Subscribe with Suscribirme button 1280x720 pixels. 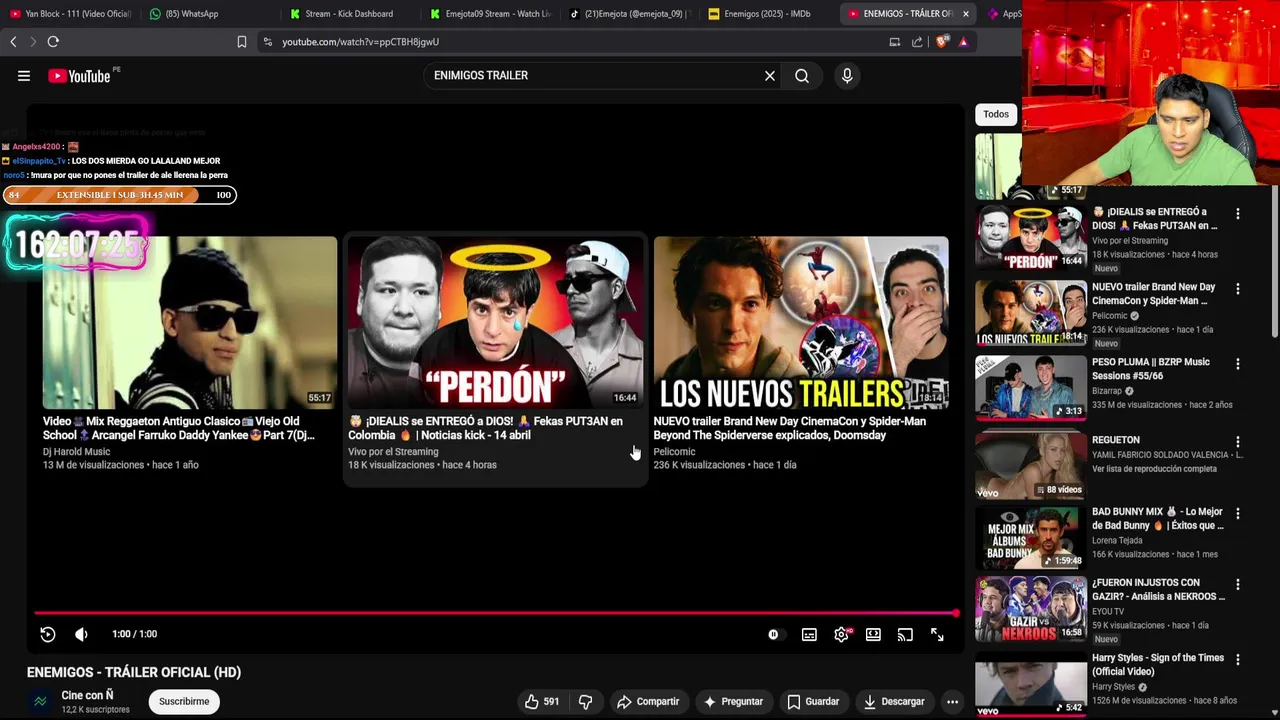tap(184, 702)
